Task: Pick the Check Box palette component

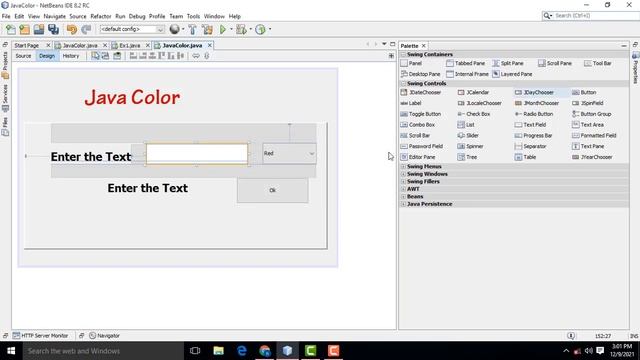Action: (473, 114)
